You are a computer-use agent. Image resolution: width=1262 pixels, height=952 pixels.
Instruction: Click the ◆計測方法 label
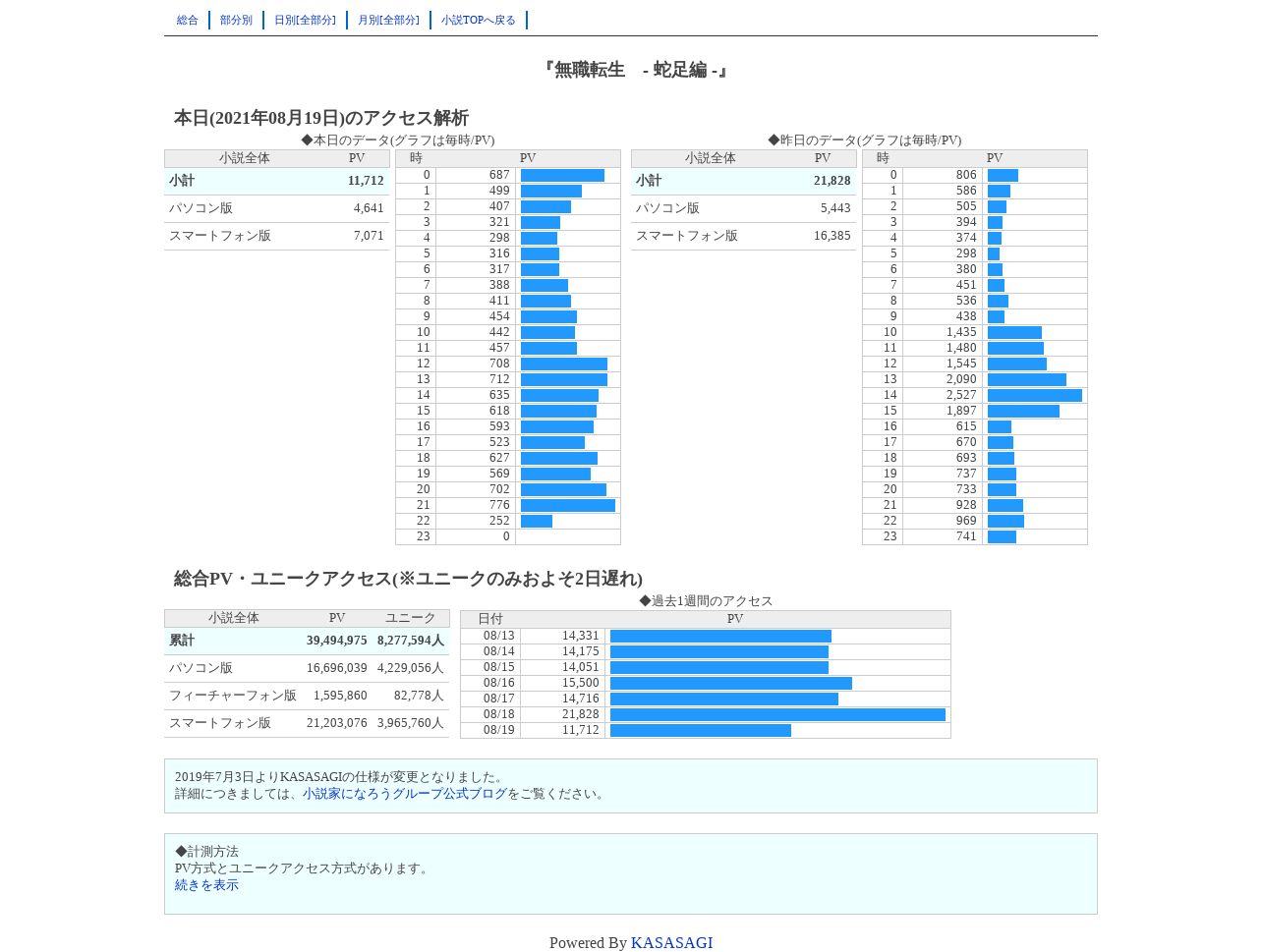click(206, 852)
